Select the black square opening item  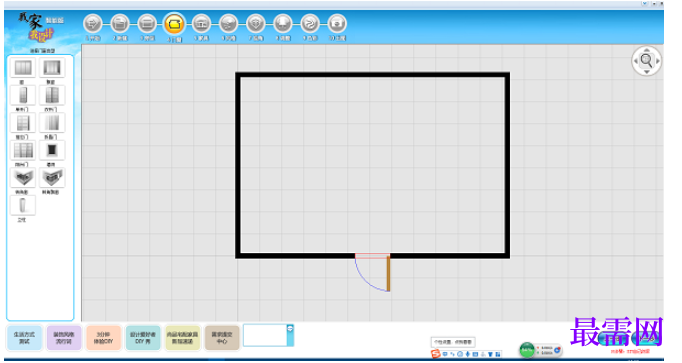point(52,150)
